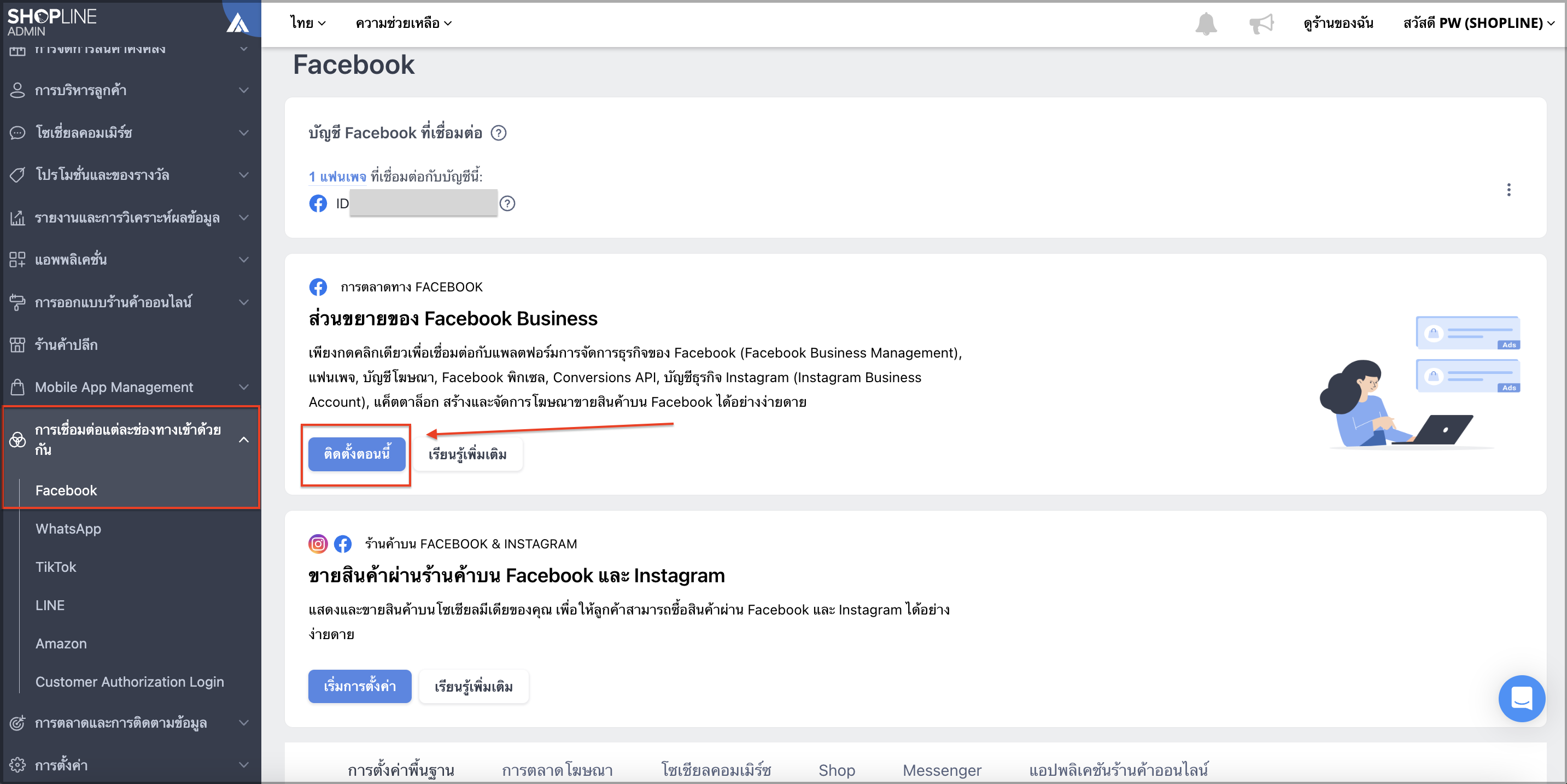The width and height of the screenshot is (1567, 784).
Task: Click the marketing and tracking target icon
Action: pyautogui.click(x=17, y=723)
